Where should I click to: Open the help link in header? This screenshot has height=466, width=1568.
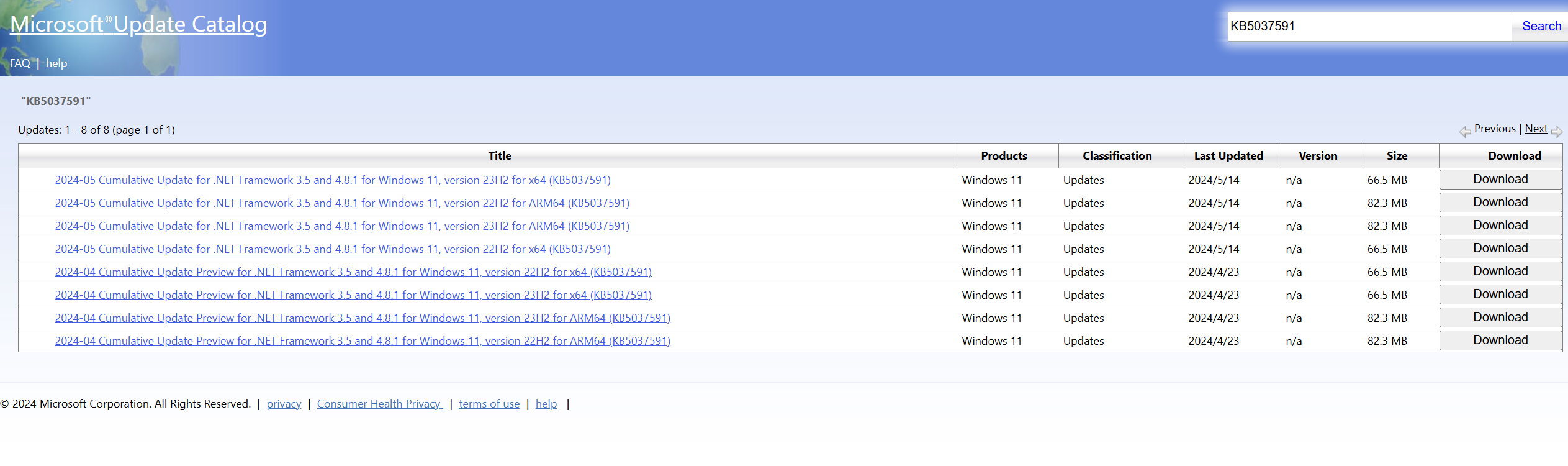coord(56,63)
